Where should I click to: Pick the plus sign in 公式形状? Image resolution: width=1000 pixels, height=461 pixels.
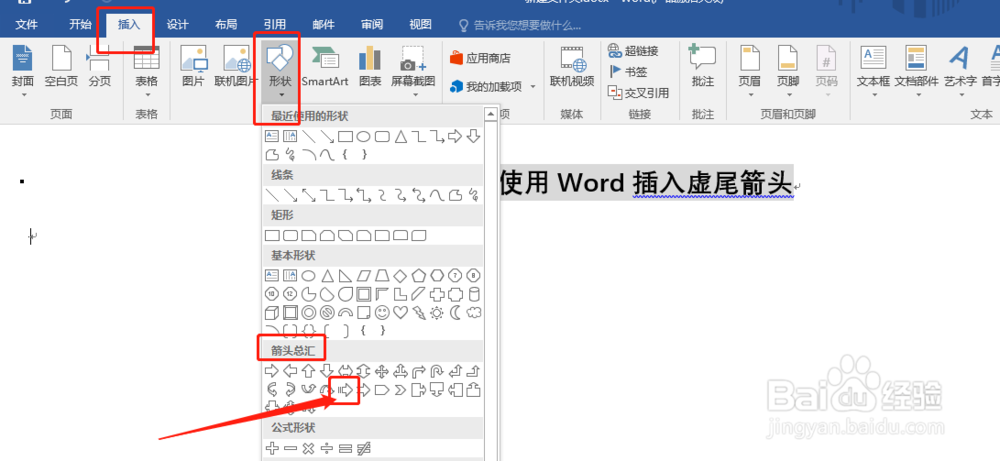coord(271,448)
